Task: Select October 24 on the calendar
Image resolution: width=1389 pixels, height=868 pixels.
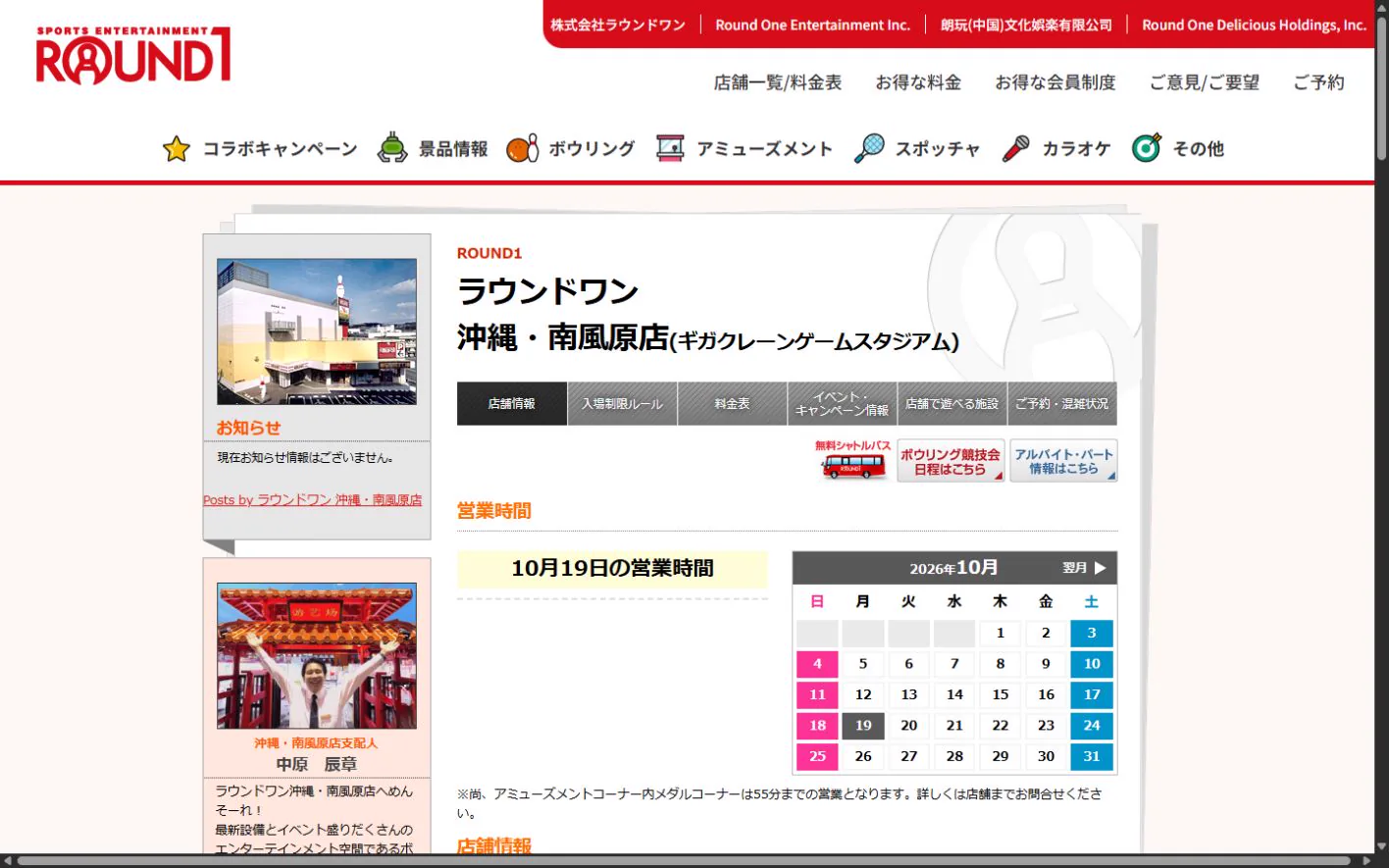Action: [1092, 726]
